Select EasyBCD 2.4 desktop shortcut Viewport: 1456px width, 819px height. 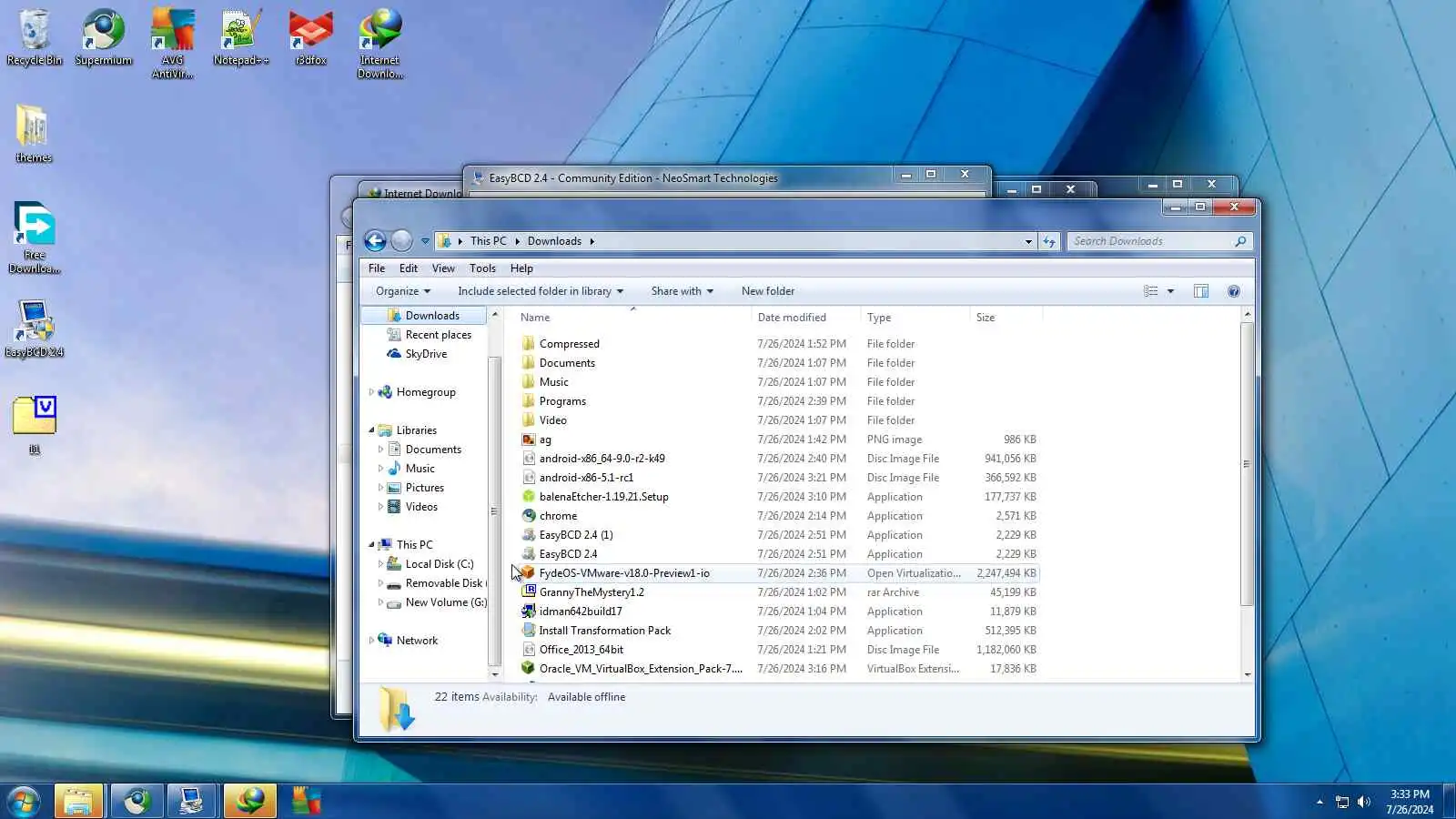(x=35, y=329)
